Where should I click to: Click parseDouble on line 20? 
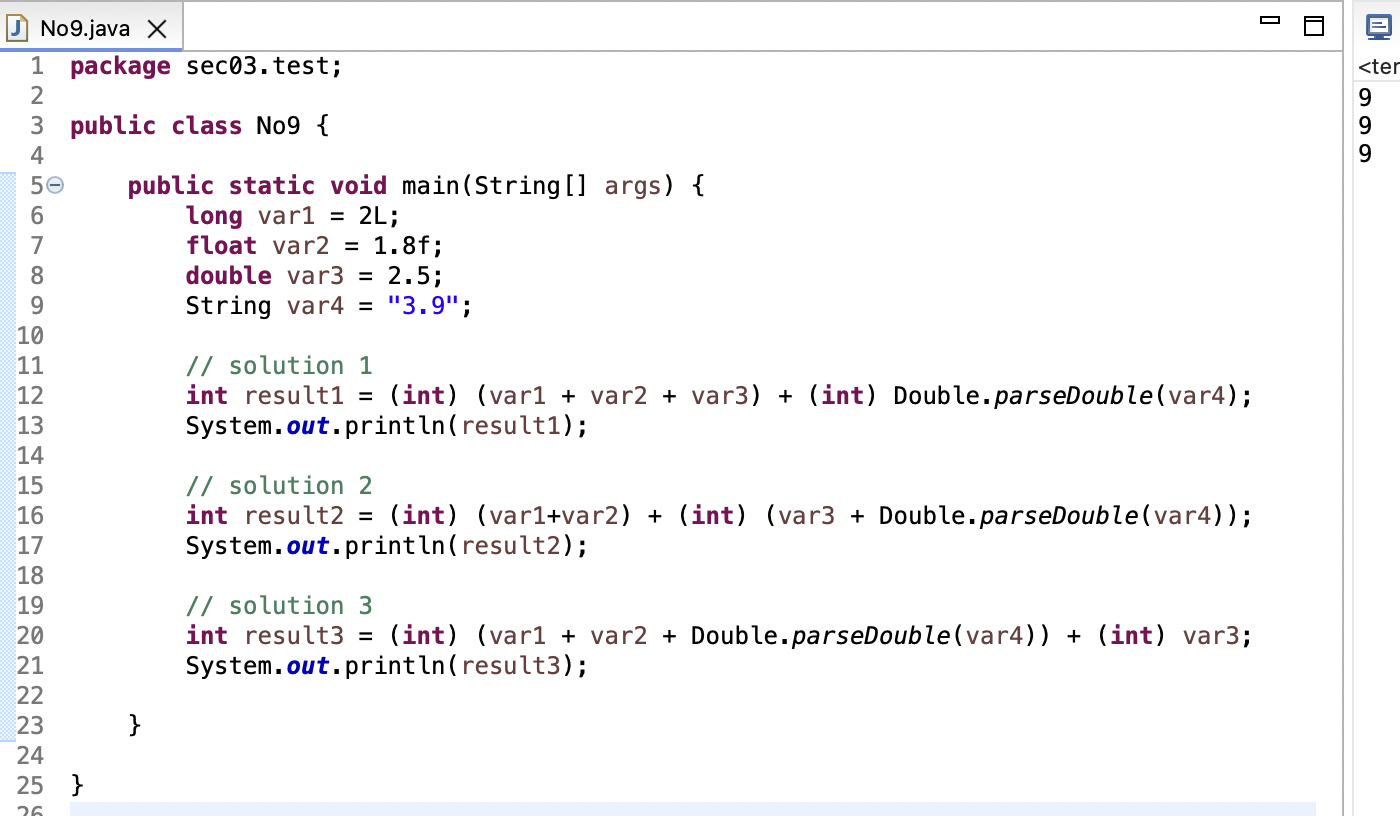coord(871,636)
